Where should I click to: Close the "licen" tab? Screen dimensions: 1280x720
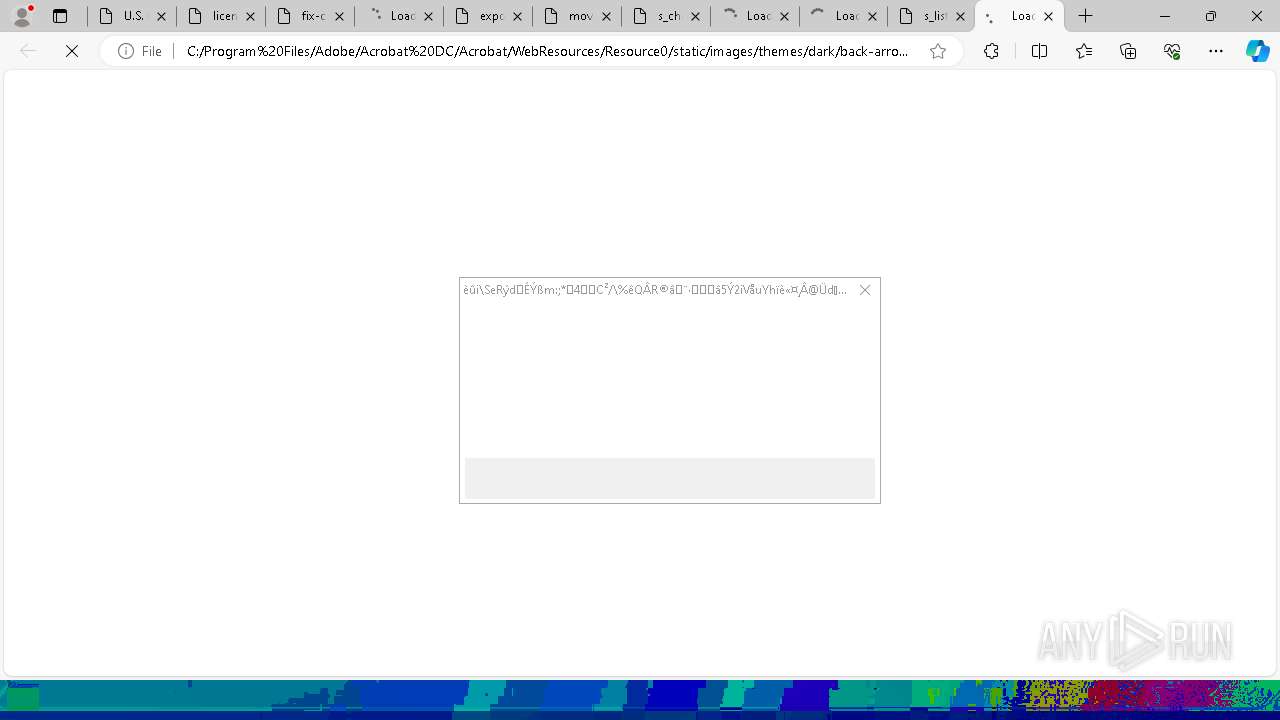(251, 16)
